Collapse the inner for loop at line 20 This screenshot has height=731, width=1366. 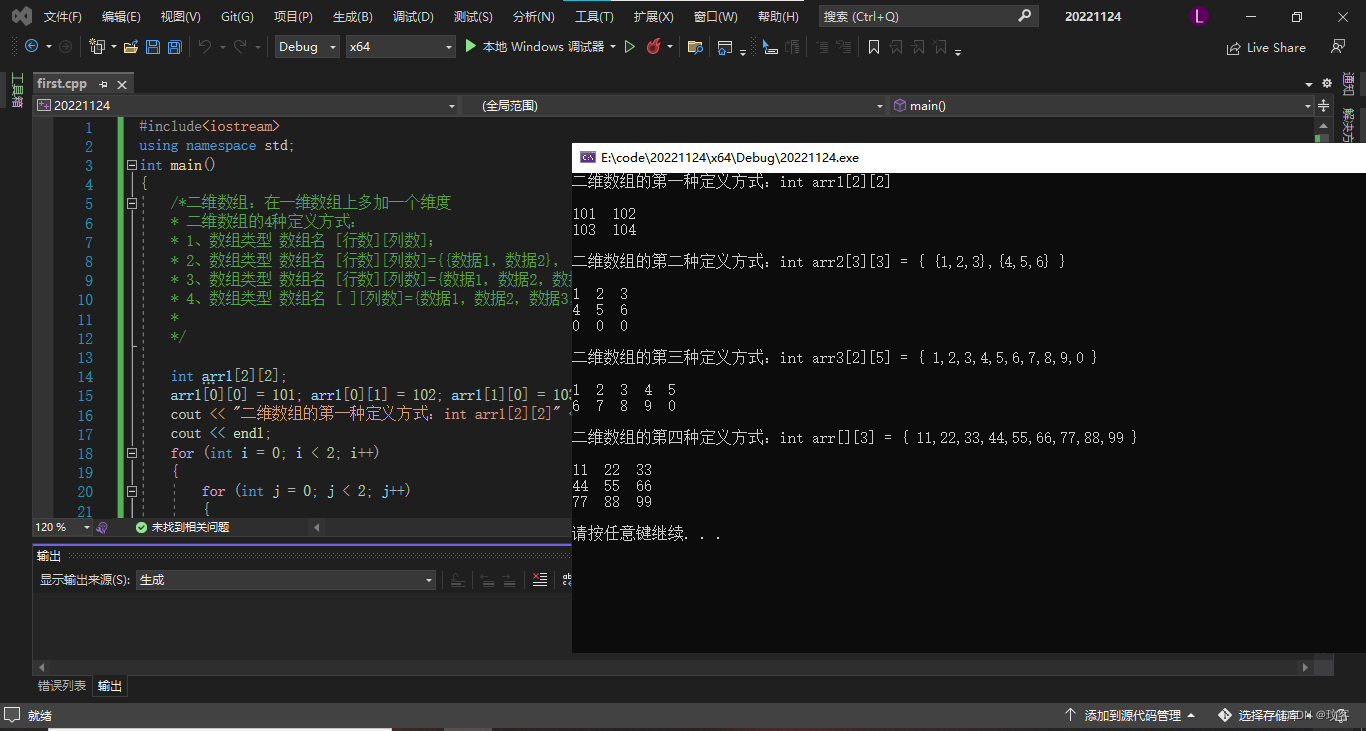point(132,492)
